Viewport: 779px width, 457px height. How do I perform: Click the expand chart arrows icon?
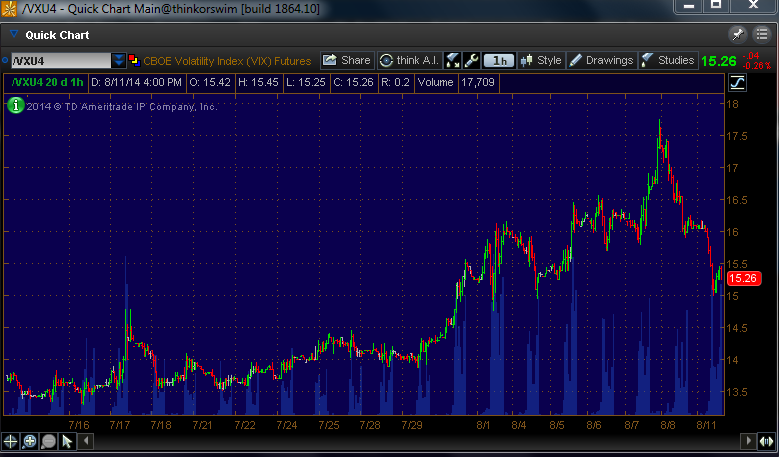[x=452, y=60]
